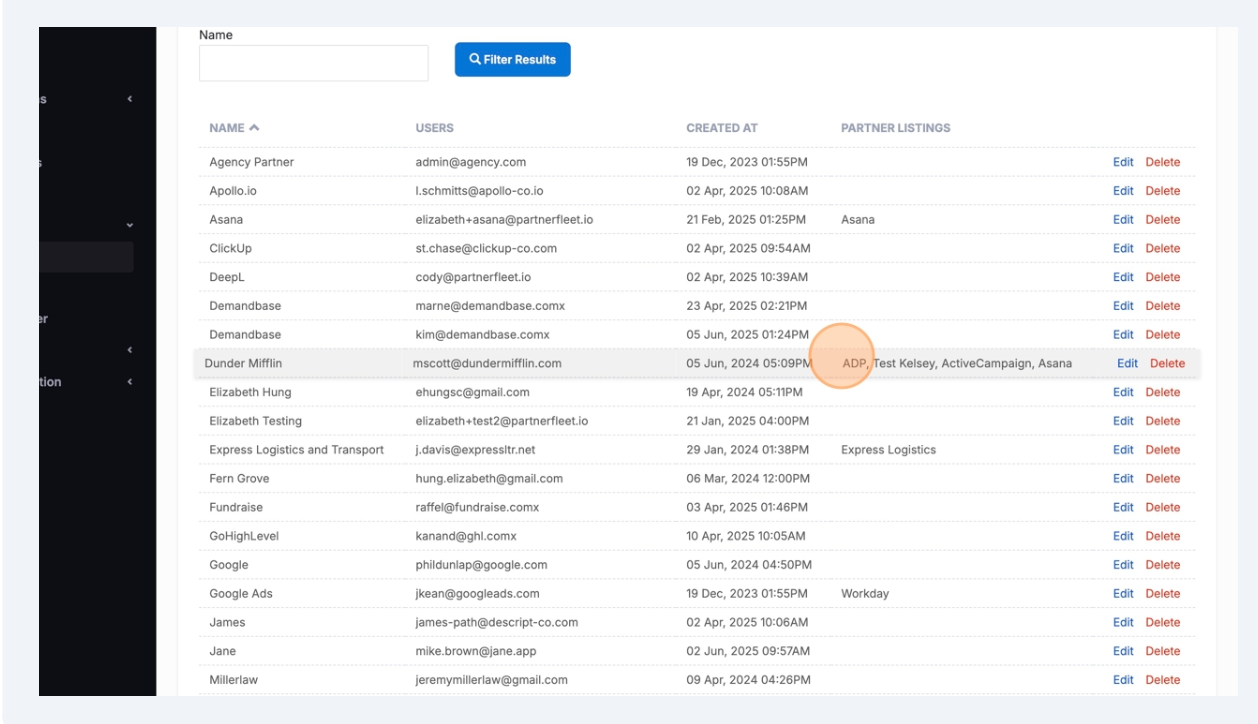
Task: Edit the Elizabeth Testing row
Action: coord(1123,421)
